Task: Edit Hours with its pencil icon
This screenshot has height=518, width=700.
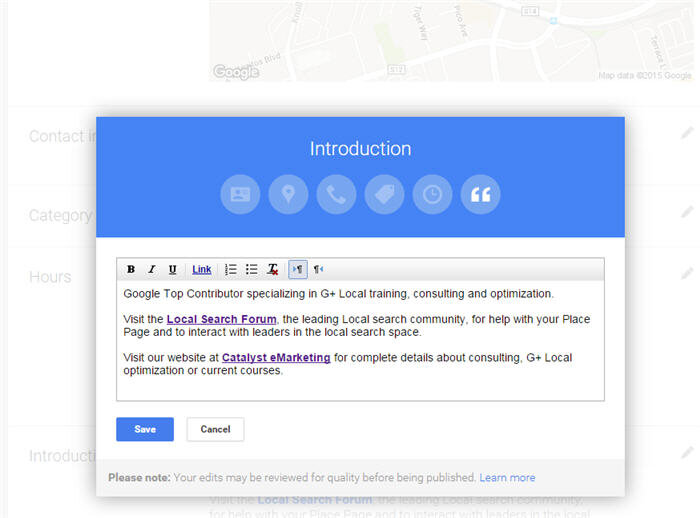Action: pos(687,273)
